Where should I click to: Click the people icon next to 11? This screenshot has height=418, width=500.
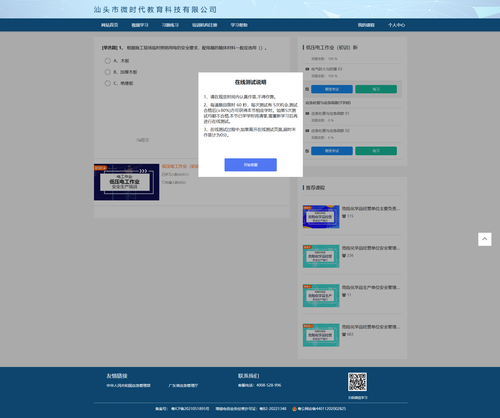[344, 295]
